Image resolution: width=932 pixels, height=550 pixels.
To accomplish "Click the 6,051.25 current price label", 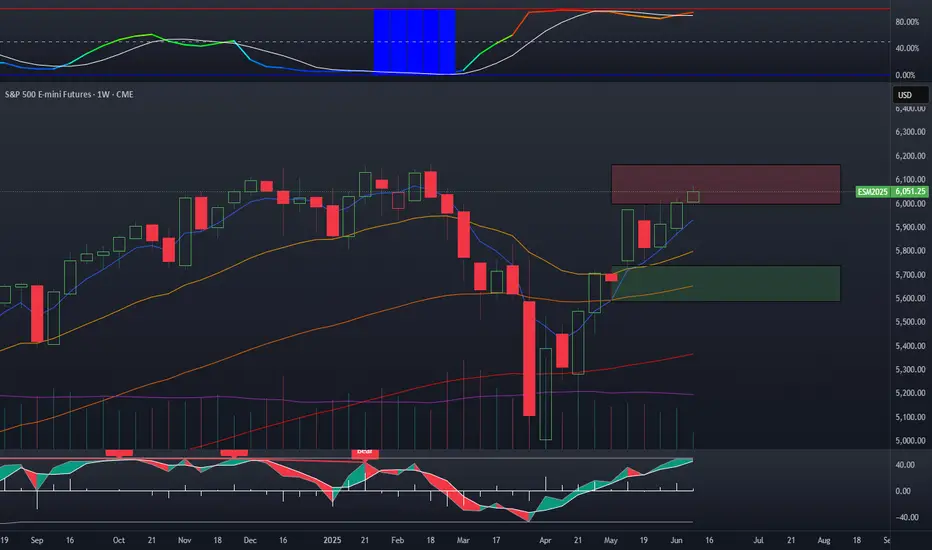I will point(911,191).
